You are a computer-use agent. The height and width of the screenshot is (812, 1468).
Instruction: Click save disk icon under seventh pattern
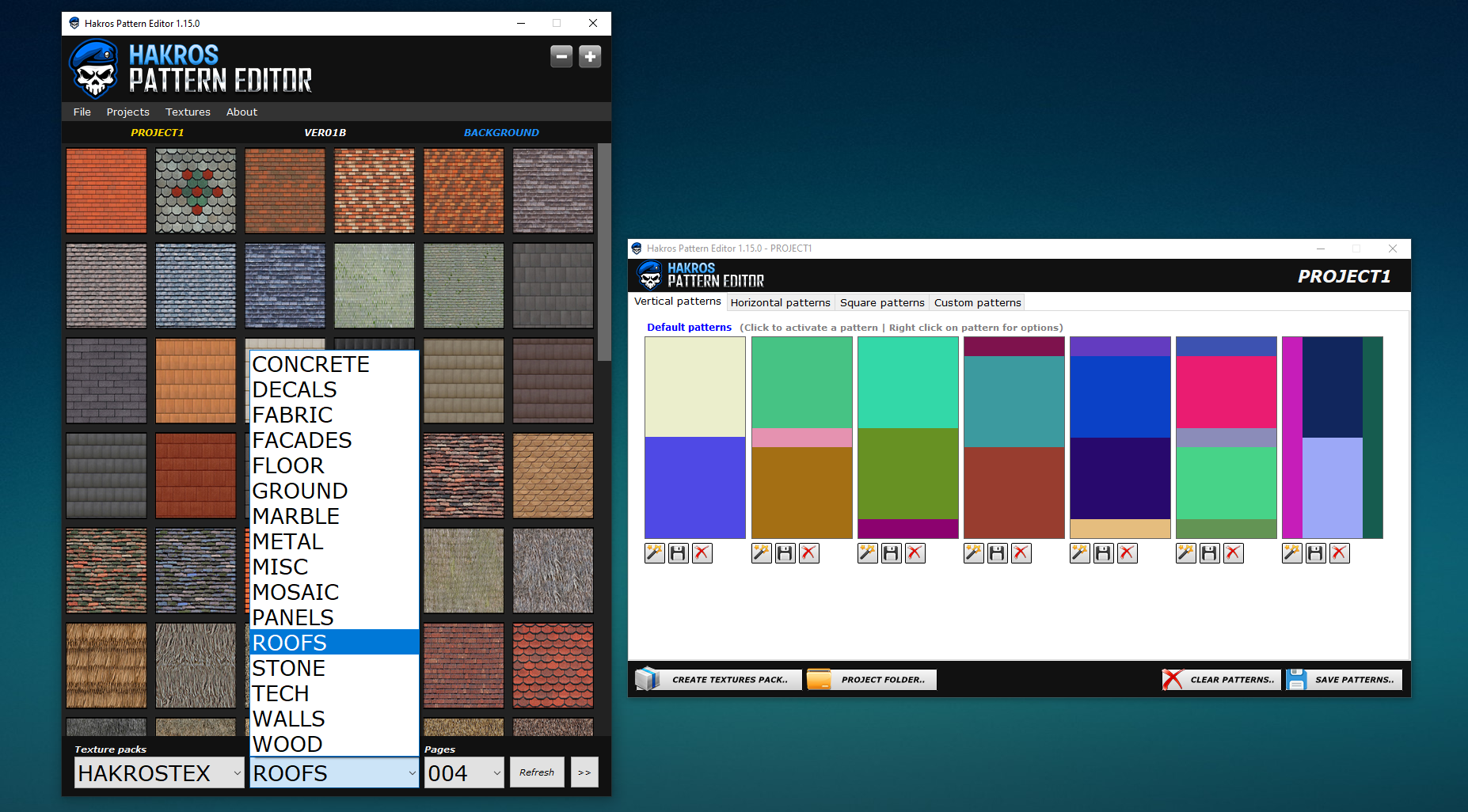(1316, 553)
